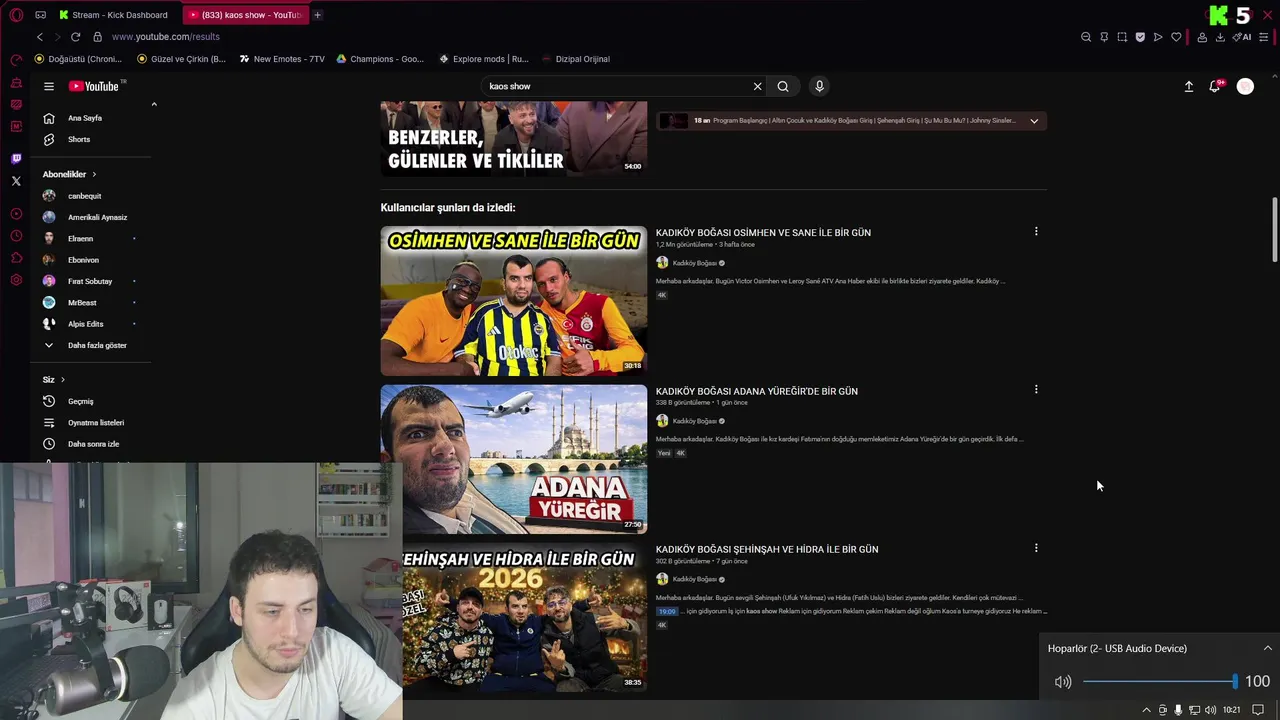Open the canbequit channel subscription
This screenshot has width=1280, height=720.
click(x=85, y=196)
